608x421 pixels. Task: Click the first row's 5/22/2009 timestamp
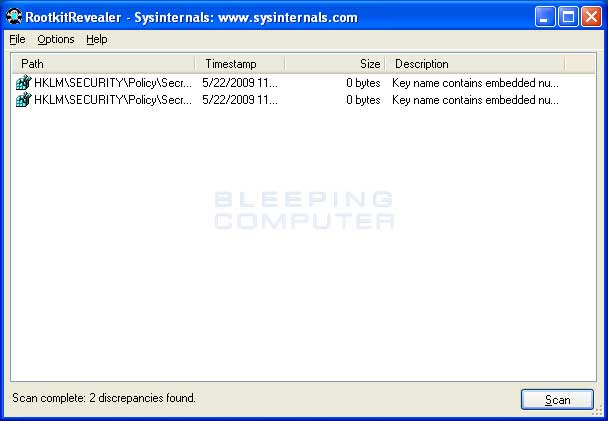[239, 83]
